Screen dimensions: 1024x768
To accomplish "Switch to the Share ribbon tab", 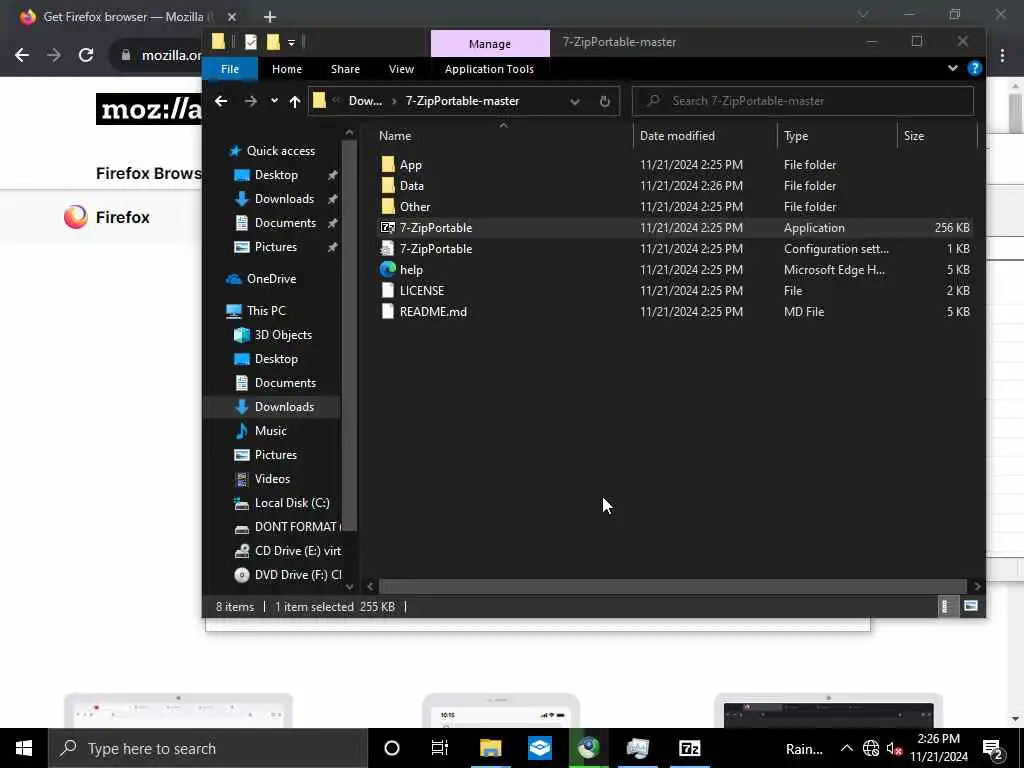I will click(x=345, y=69).
